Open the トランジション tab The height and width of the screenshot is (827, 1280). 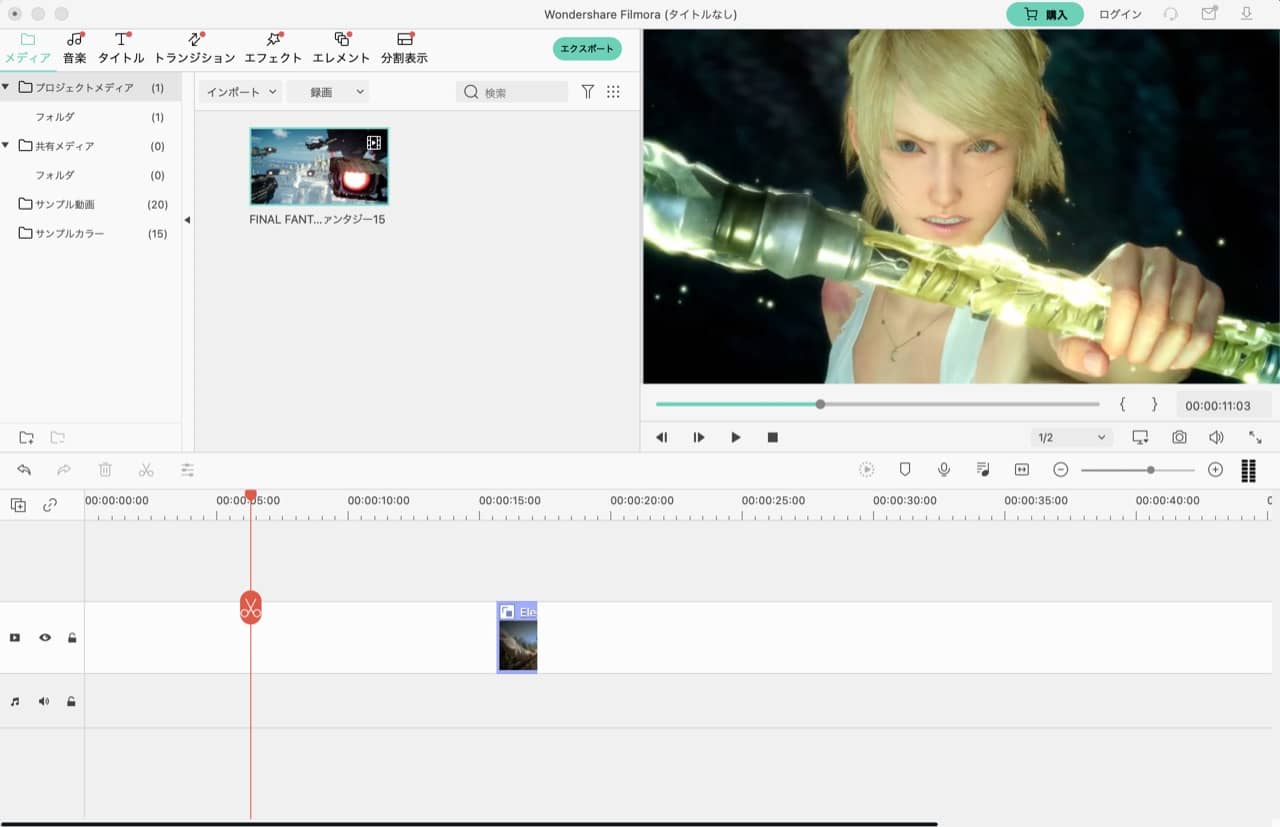[195, 48]
